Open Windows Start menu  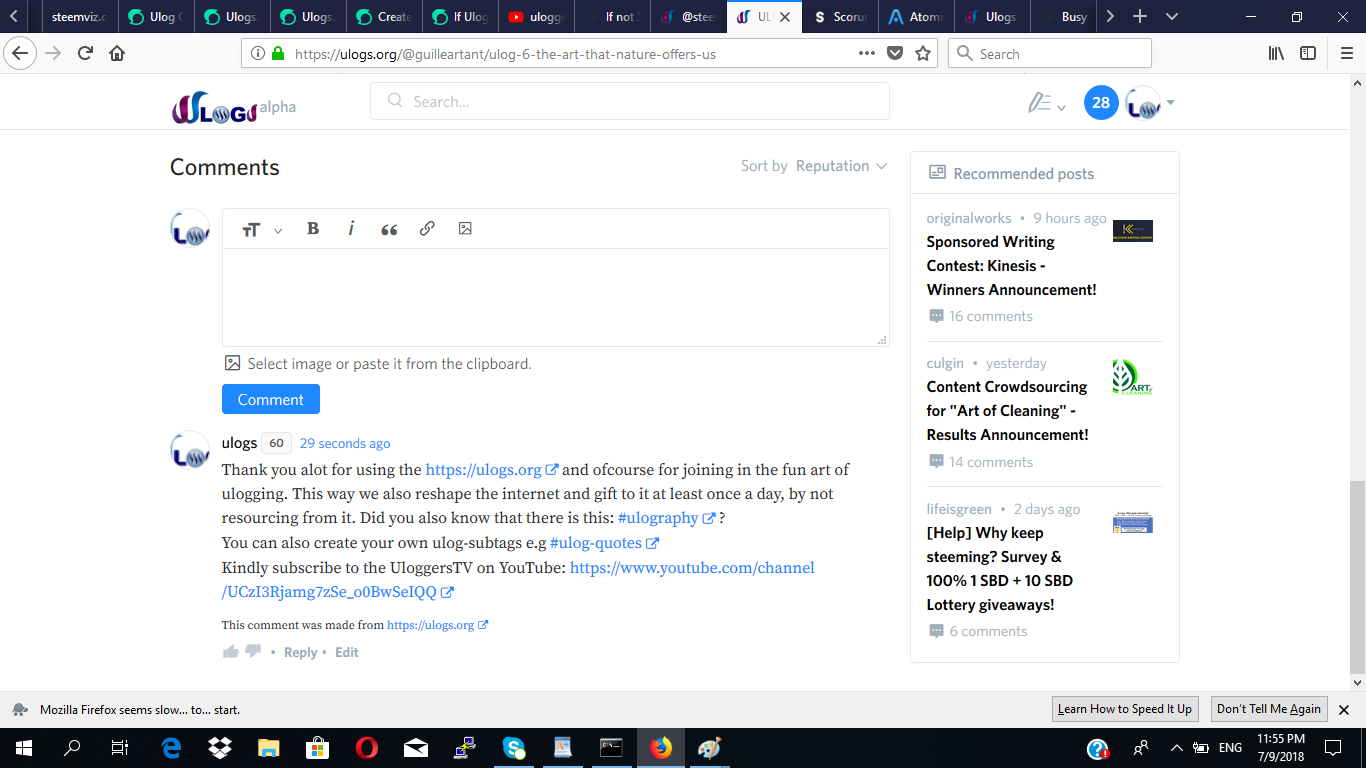tap(23, 747)
